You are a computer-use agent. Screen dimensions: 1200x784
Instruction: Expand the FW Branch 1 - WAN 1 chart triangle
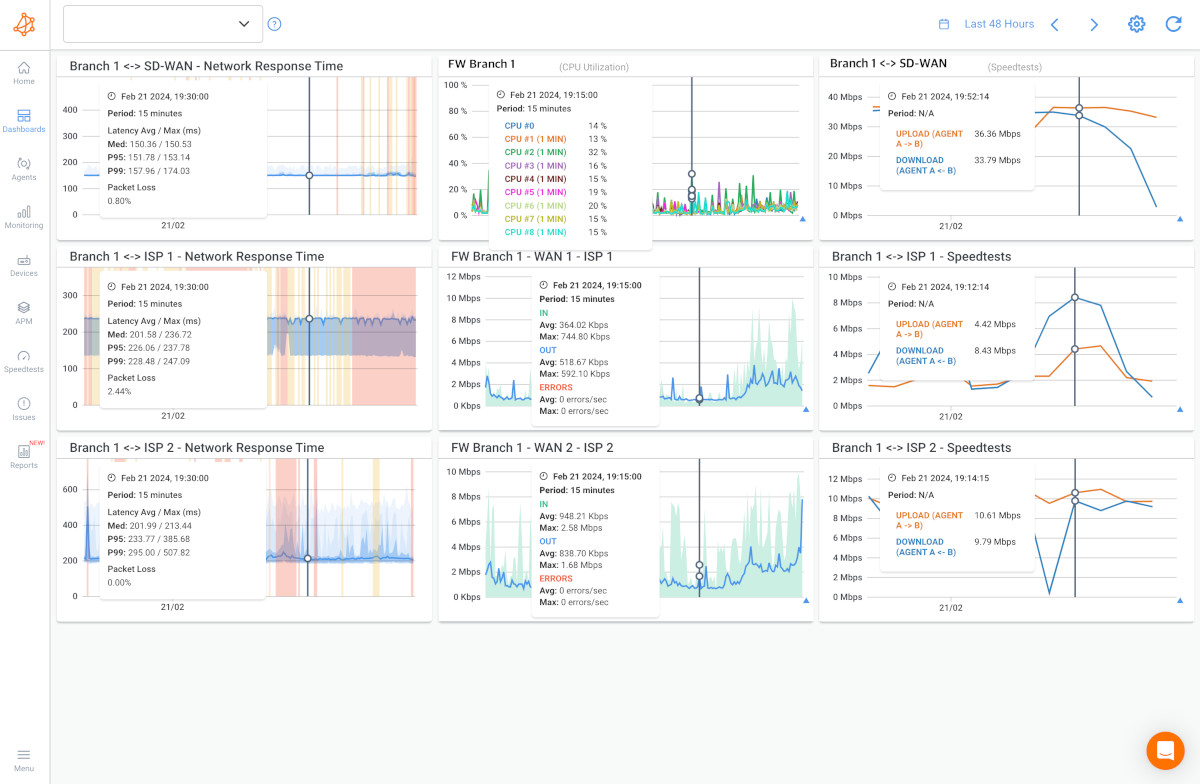point(805,408)
